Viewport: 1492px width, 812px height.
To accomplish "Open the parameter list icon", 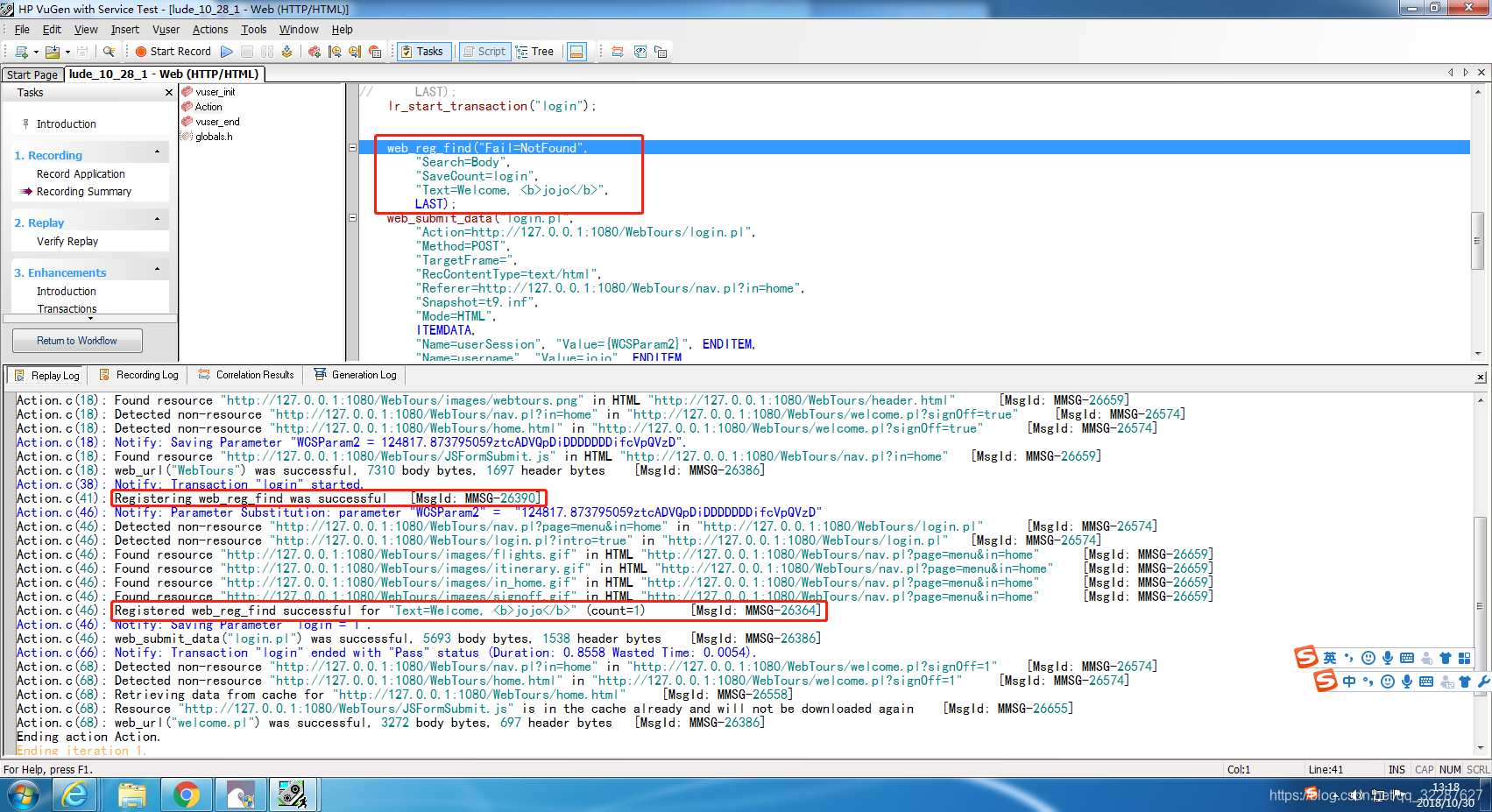I will [x=640, y=52].
